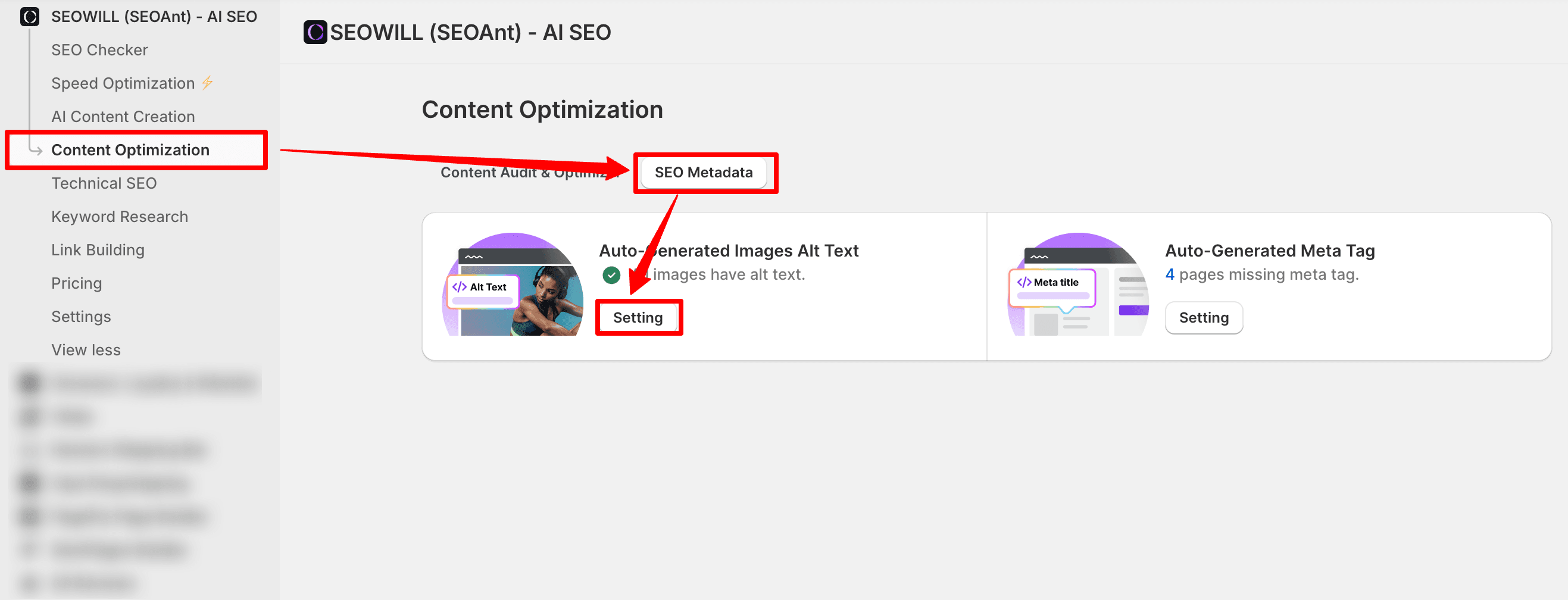Open Setting for Auto-Generated Meta Tag

[1204, 318]
